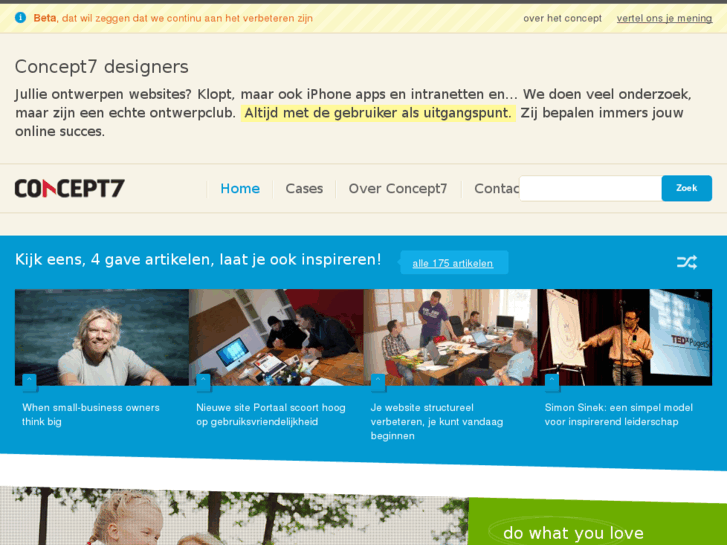Open thumbnail of Simon Sinek TEDx talk
This screenshot has height=545, width=727.
coord(625,337)
